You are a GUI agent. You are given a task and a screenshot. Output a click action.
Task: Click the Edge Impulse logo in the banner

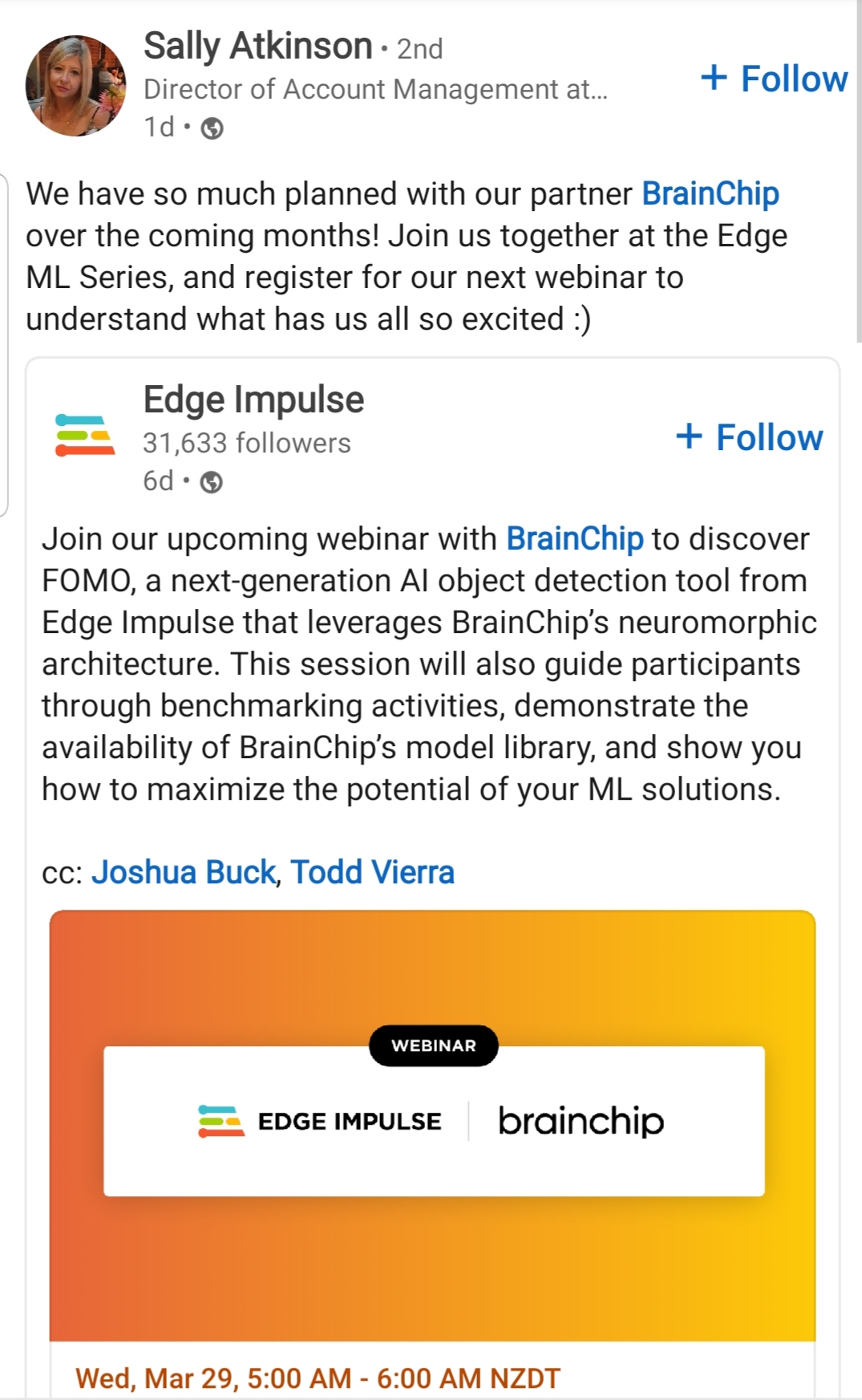point(319,1121)
